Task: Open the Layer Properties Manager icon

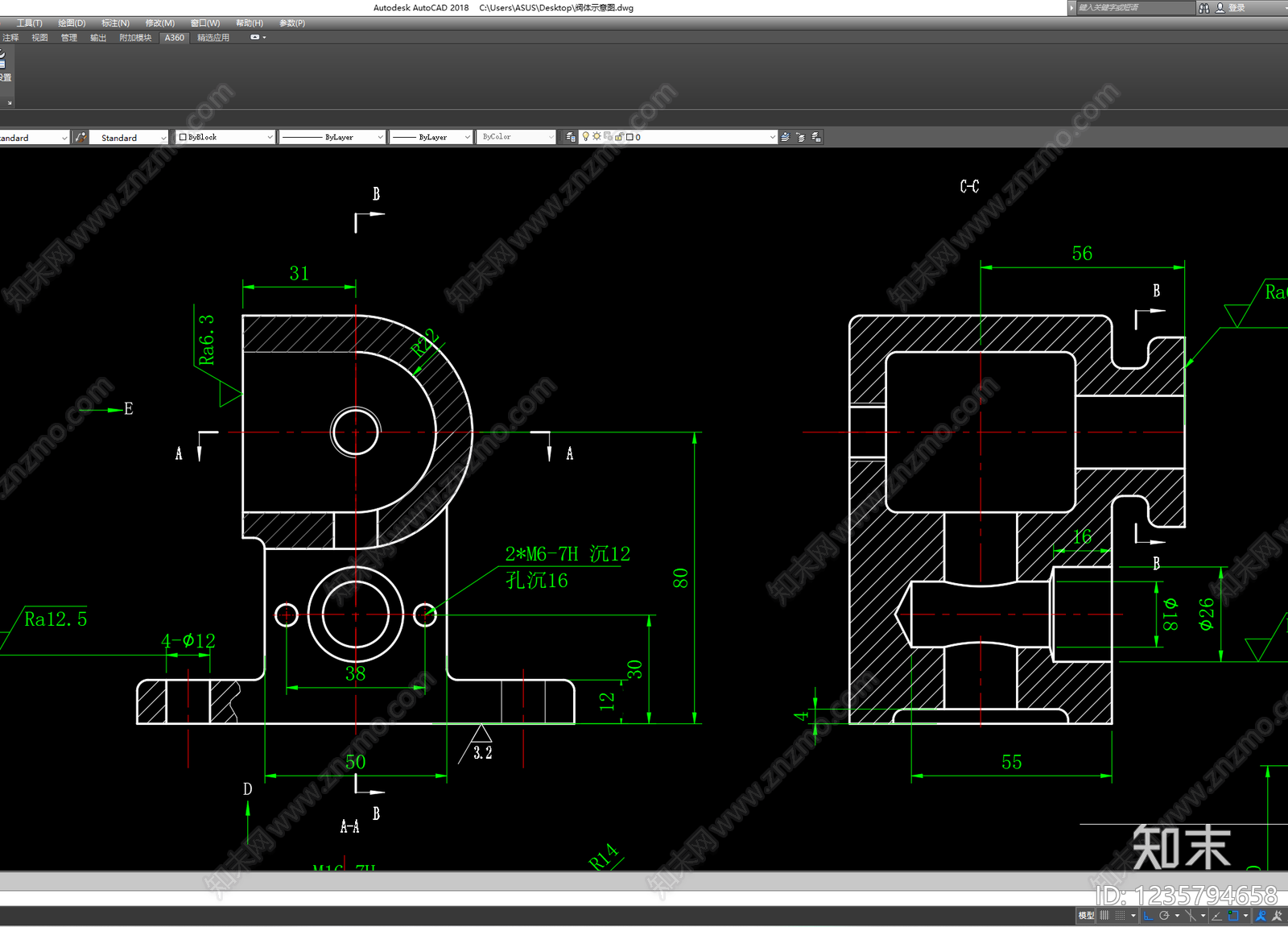Action: point(571,137)
